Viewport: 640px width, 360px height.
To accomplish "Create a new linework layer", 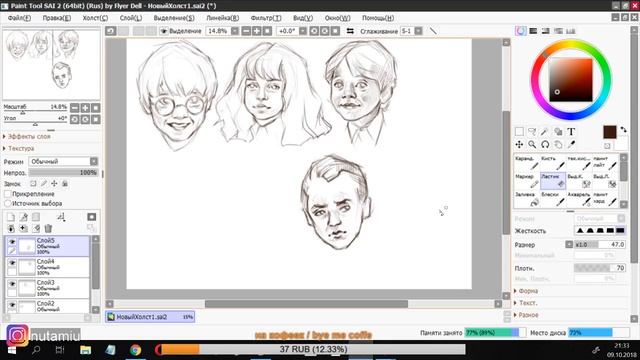I will (23, 217).
